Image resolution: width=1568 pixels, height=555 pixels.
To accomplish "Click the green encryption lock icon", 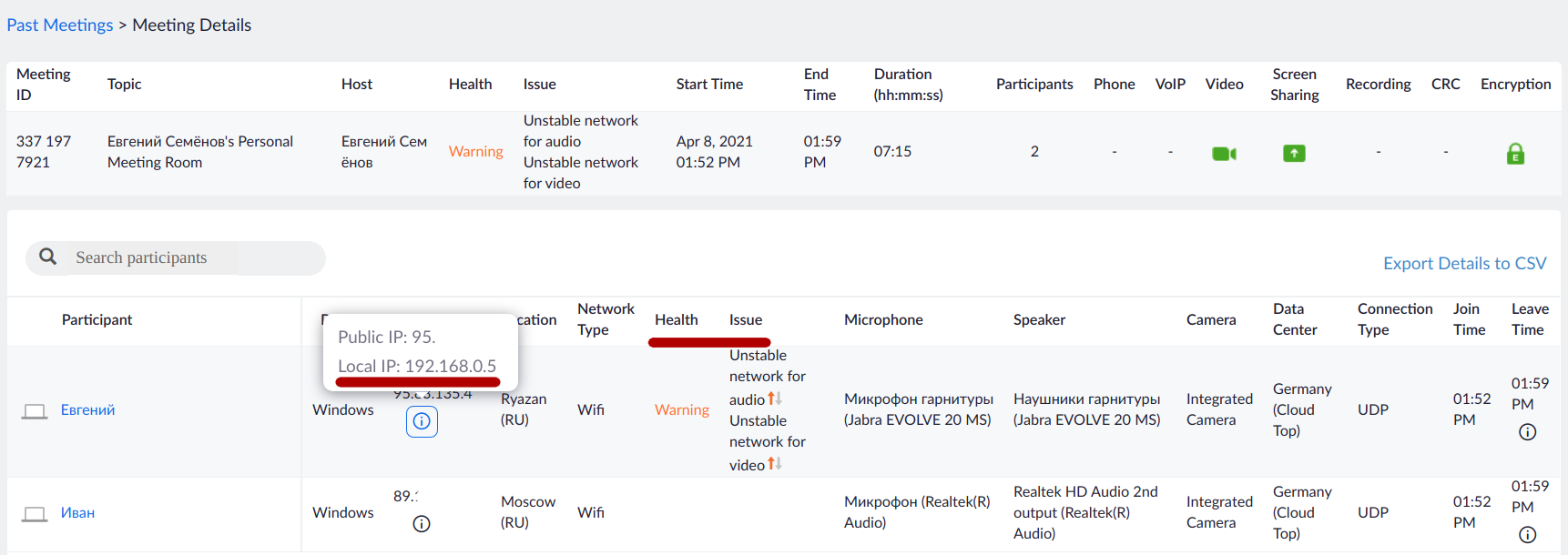I will point(1515,154).
